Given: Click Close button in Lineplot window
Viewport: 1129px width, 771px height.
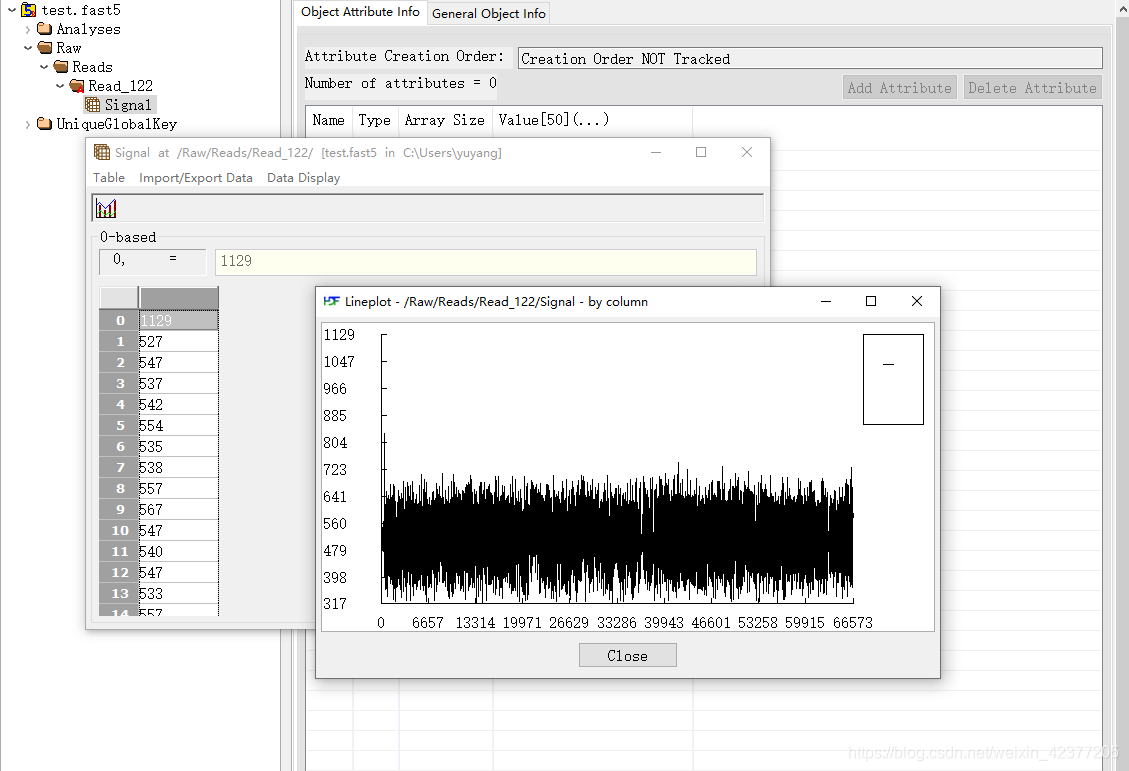Looking at the screenshot, I should [627, 656].
